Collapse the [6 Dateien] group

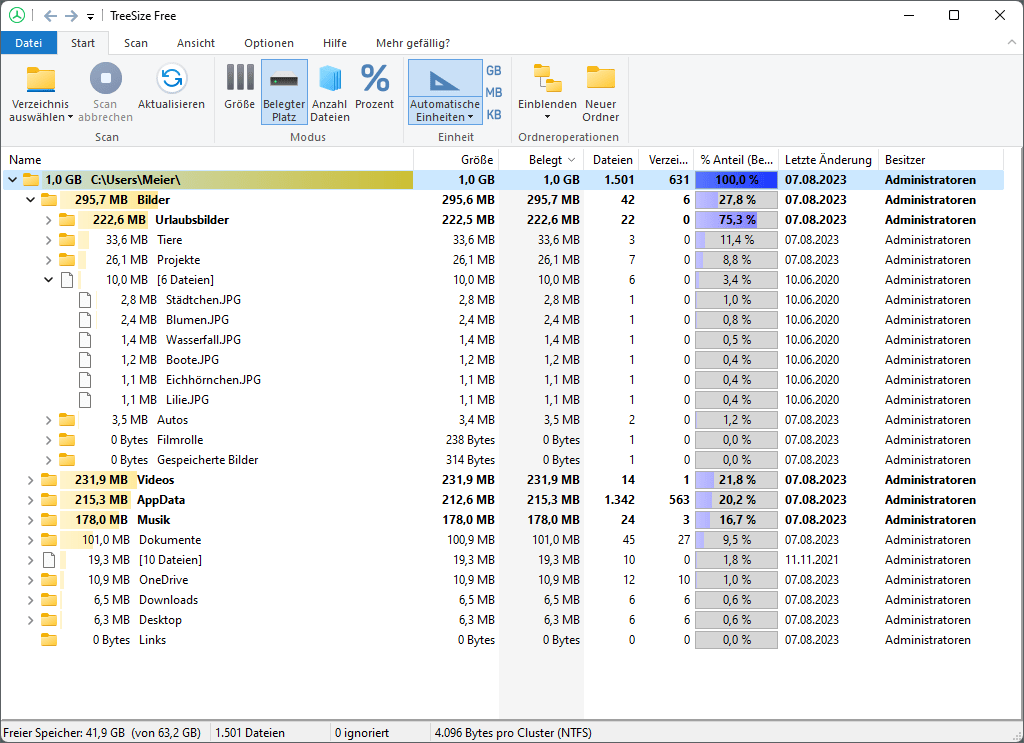pyautogui.click(x=48, y=280)
